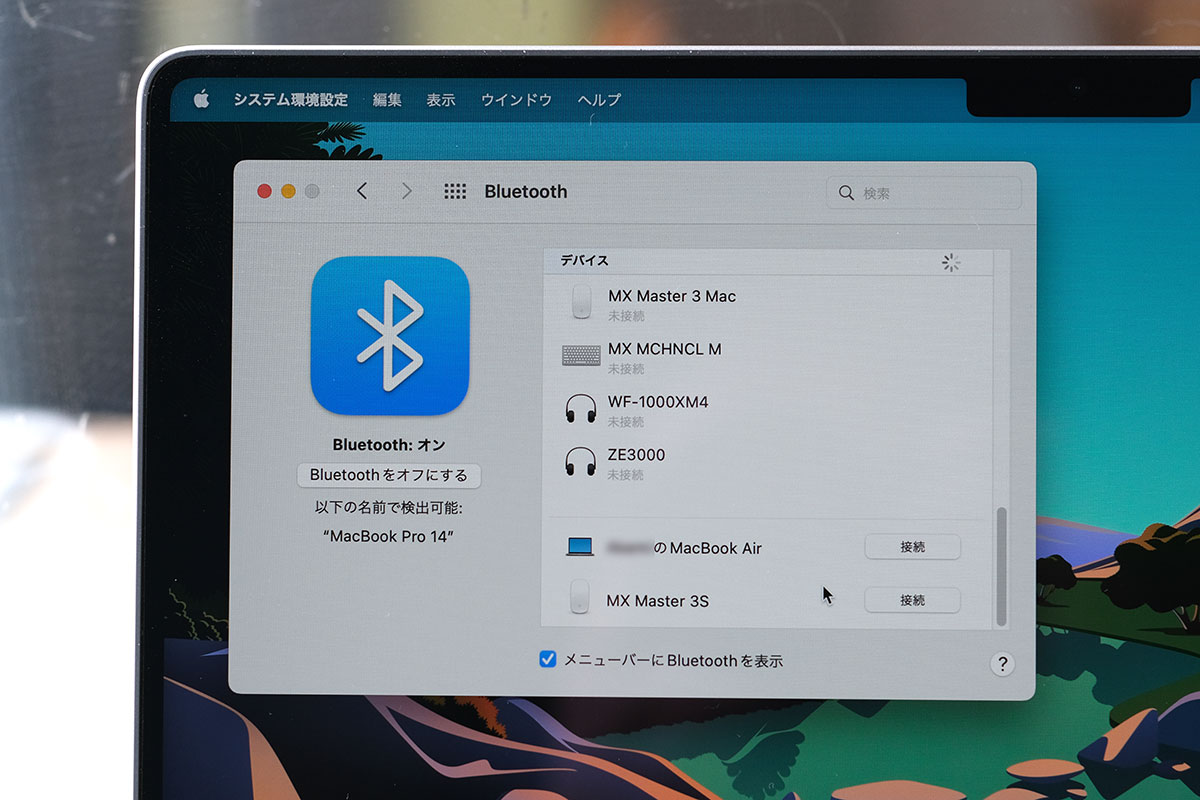Open the 編集 menu

pos(387,100)
